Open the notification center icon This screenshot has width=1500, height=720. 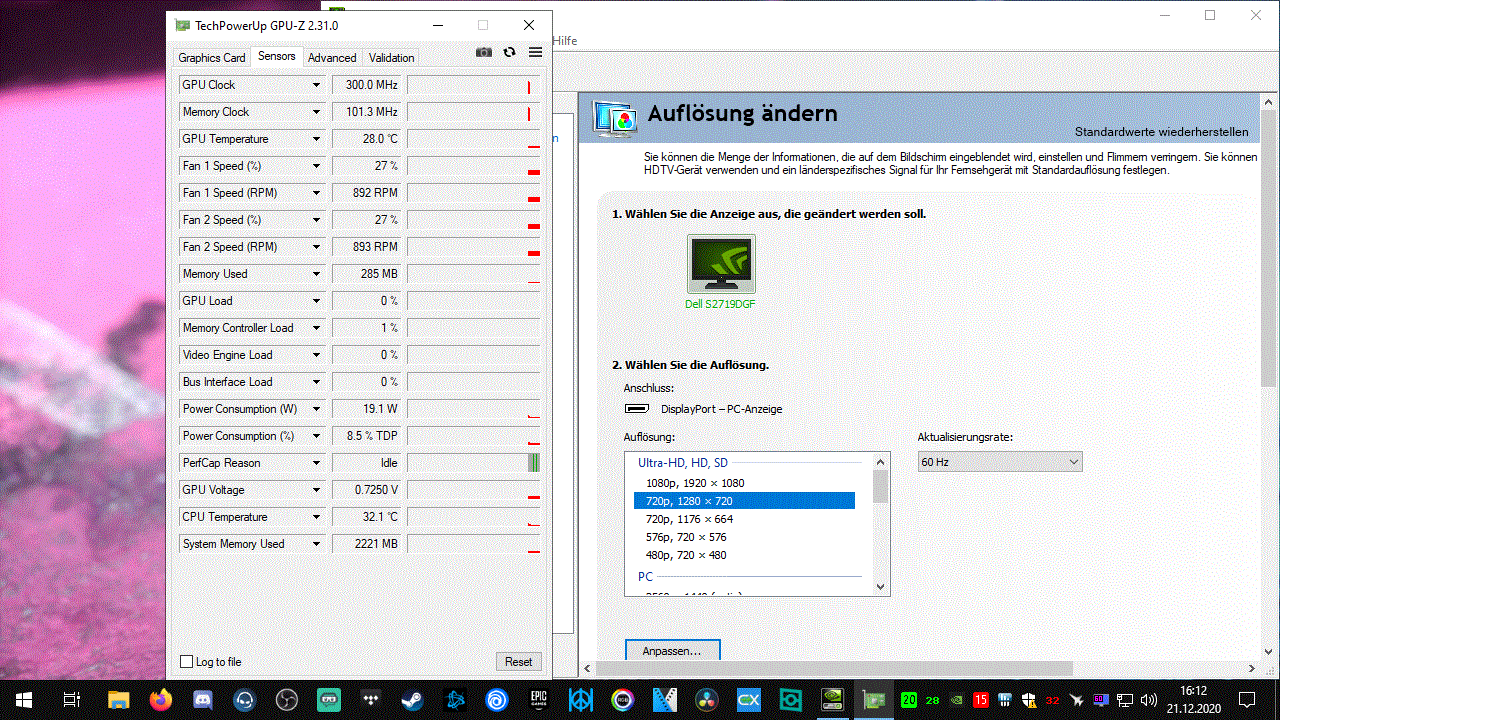(1247, 699)
